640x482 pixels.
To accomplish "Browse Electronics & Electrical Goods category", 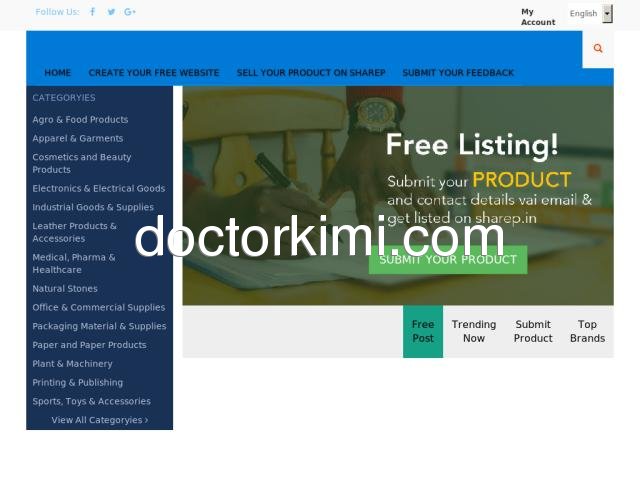I will point(98,189).
